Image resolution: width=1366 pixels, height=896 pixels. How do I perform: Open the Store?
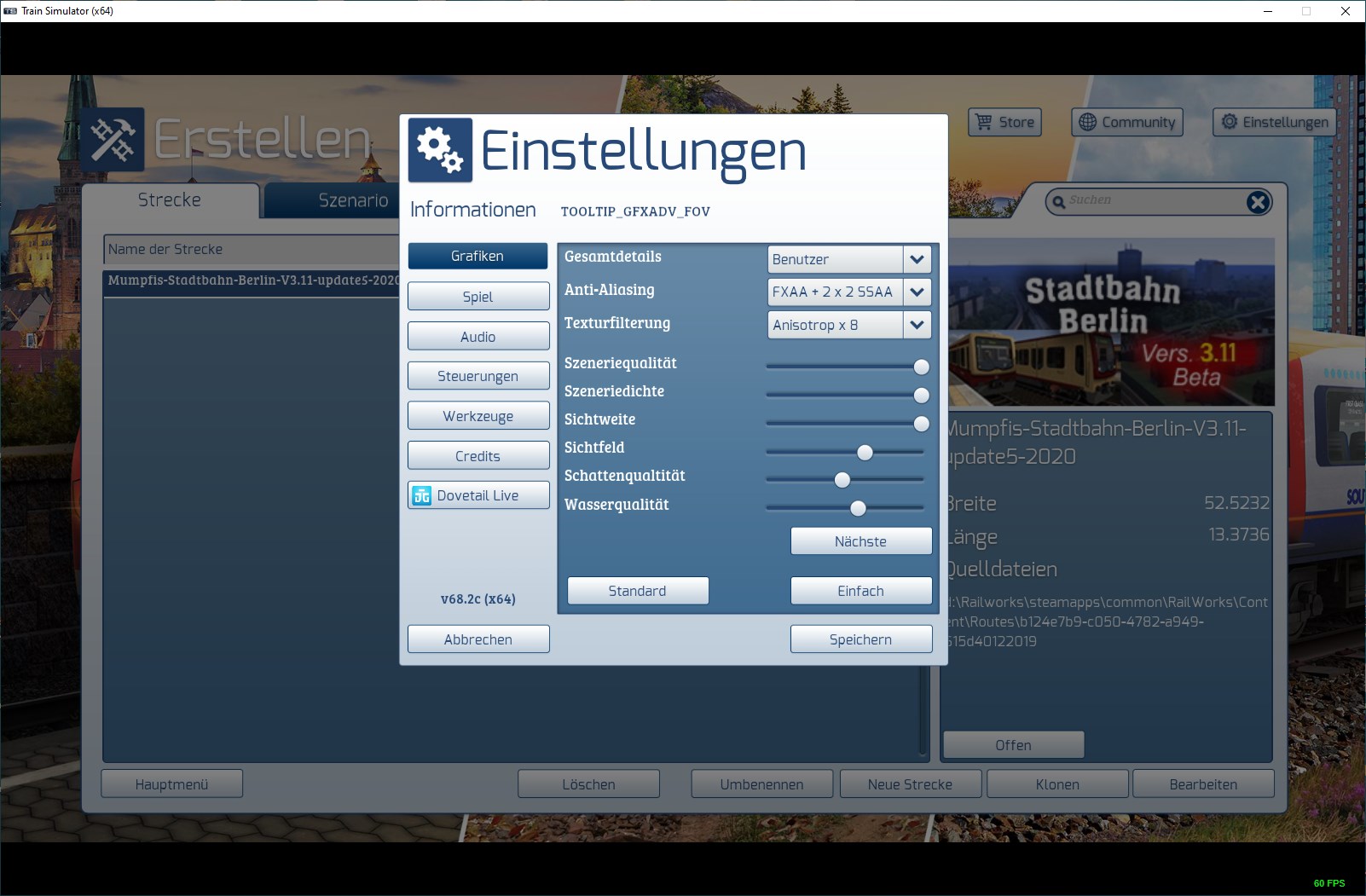click(x=1005, y=122)
